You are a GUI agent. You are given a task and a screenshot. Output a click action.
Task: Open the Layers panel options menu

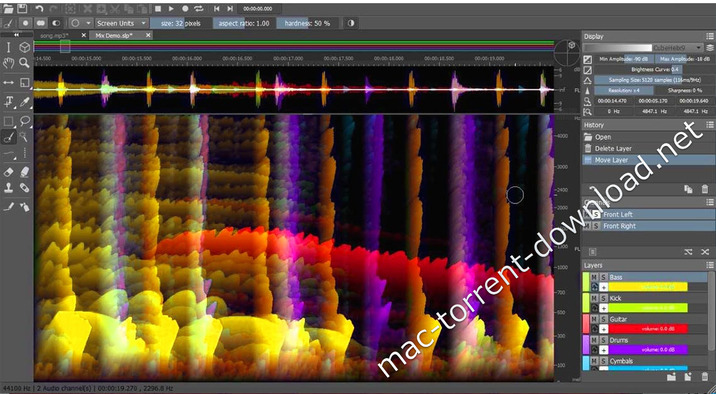click(x=710, y=265)
